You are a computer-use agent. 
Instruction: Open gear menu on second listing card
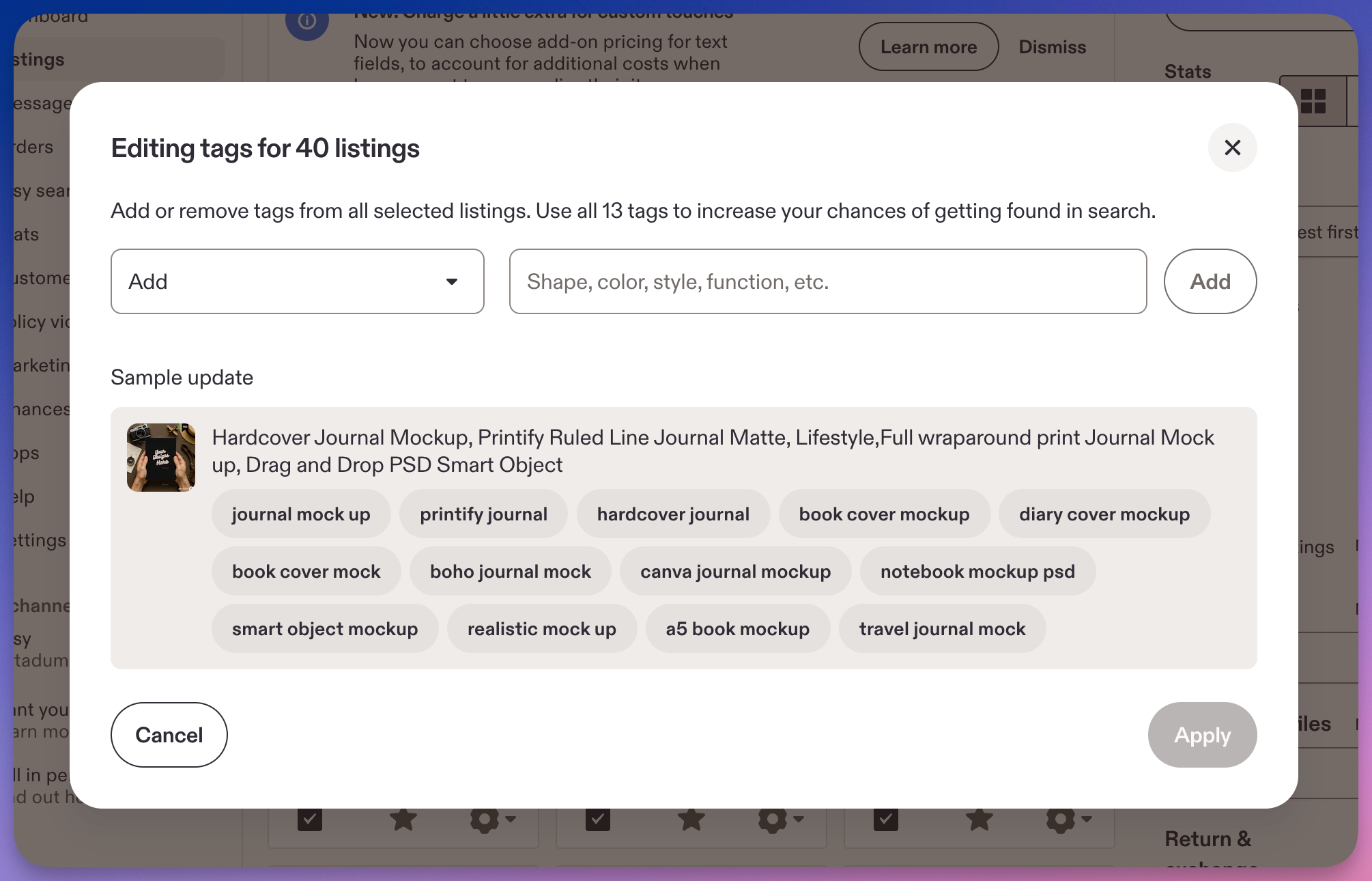tap(780, 820)
